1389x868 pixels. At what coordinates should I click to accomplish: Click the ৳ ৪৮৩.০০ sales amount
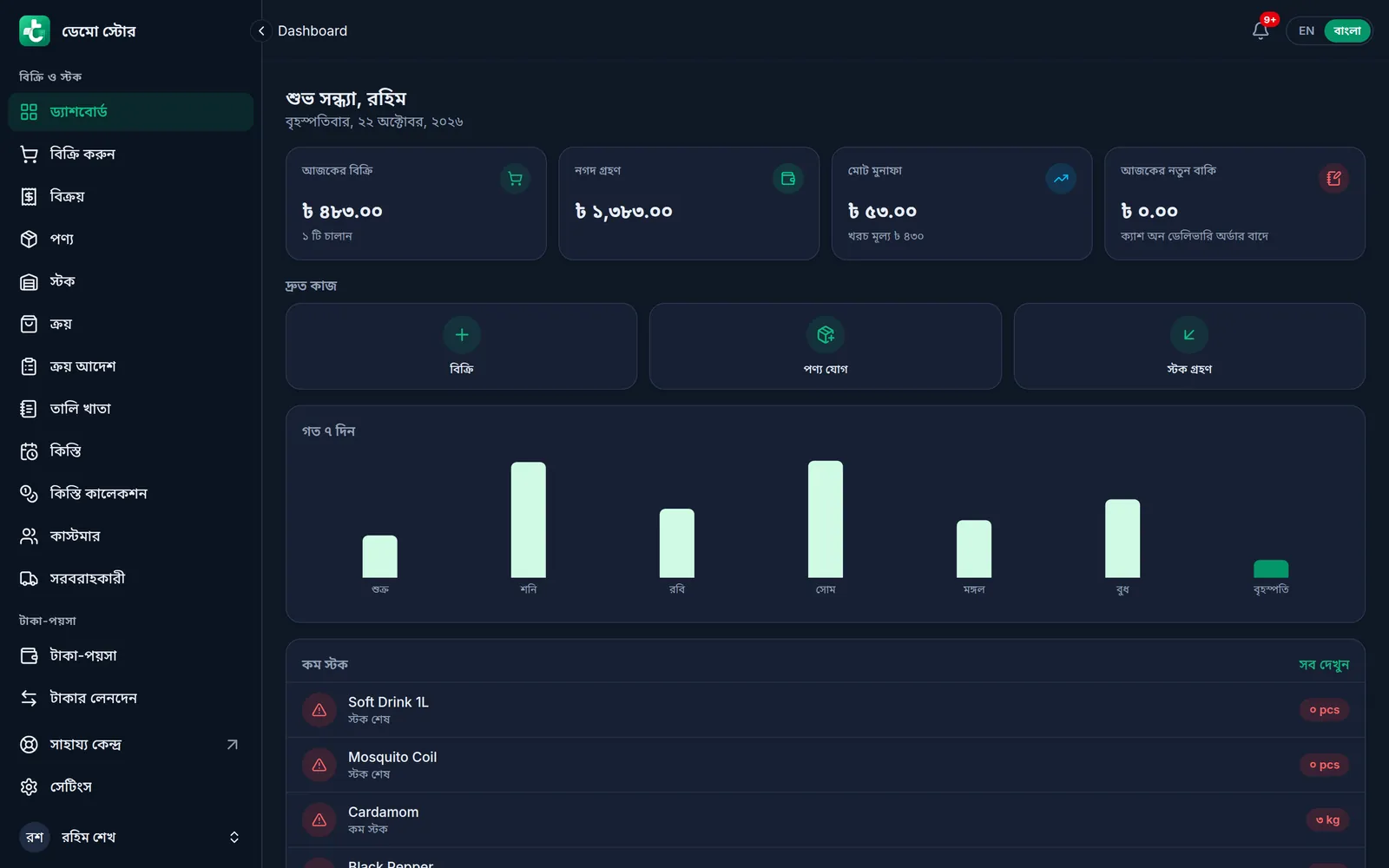click(x=342, y=212)
